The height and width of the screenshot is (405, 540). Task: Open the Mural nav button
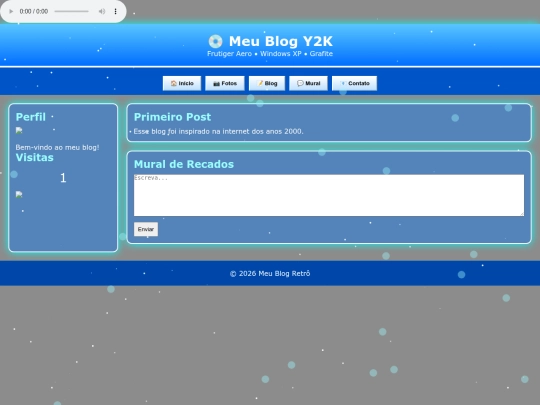pyautogui.click(x=308, y=83)
